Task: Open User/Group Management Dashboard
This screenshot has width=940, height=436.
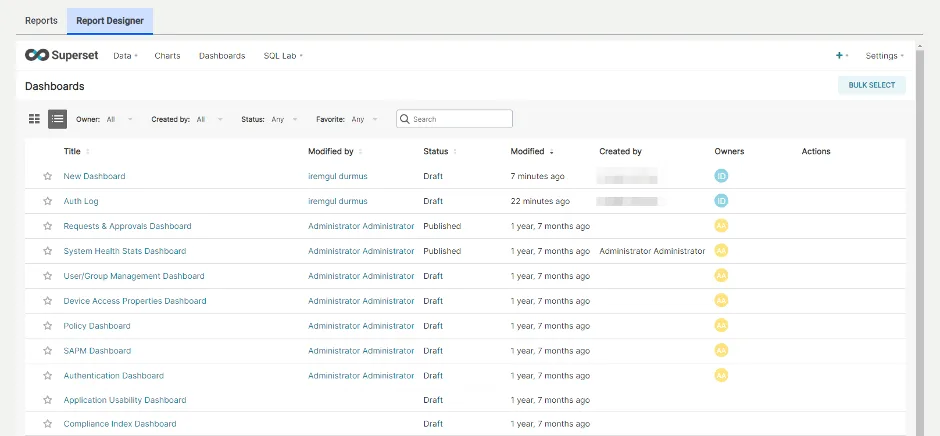Action: coord(134,276)
